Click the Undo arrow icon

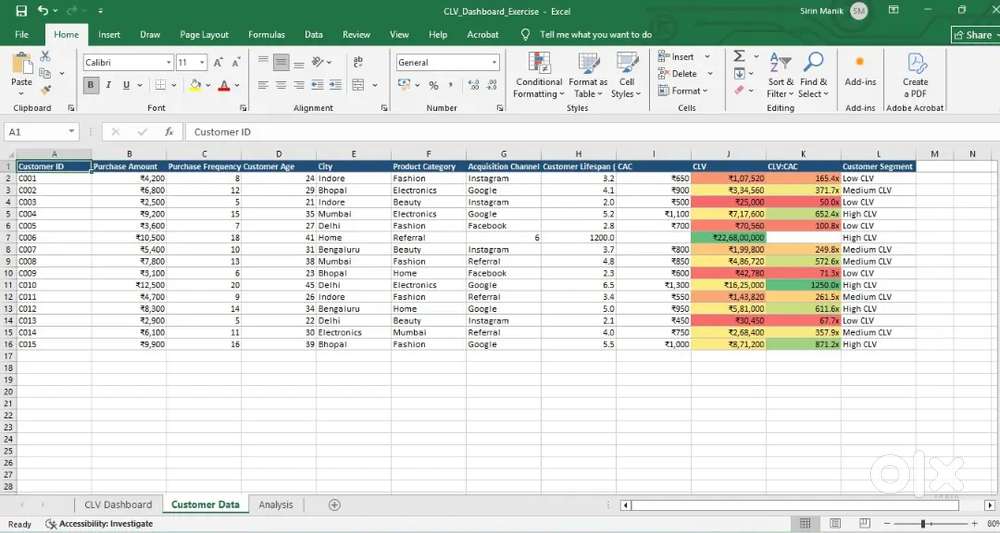(x=43, y=10)
